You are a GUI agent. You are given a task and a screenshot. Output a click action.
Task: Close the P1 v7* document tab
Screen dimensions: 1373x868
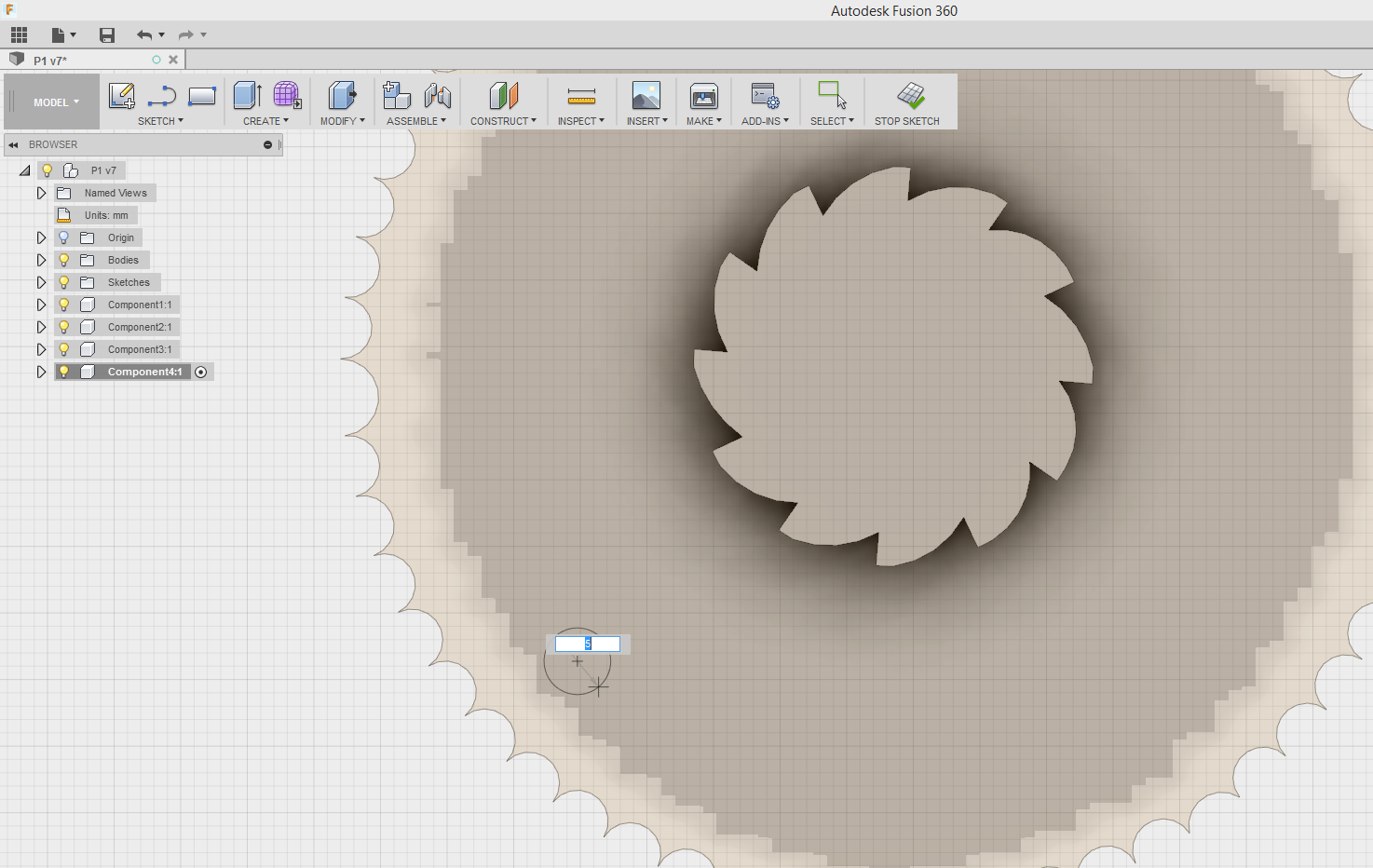[x=173, y=60]
